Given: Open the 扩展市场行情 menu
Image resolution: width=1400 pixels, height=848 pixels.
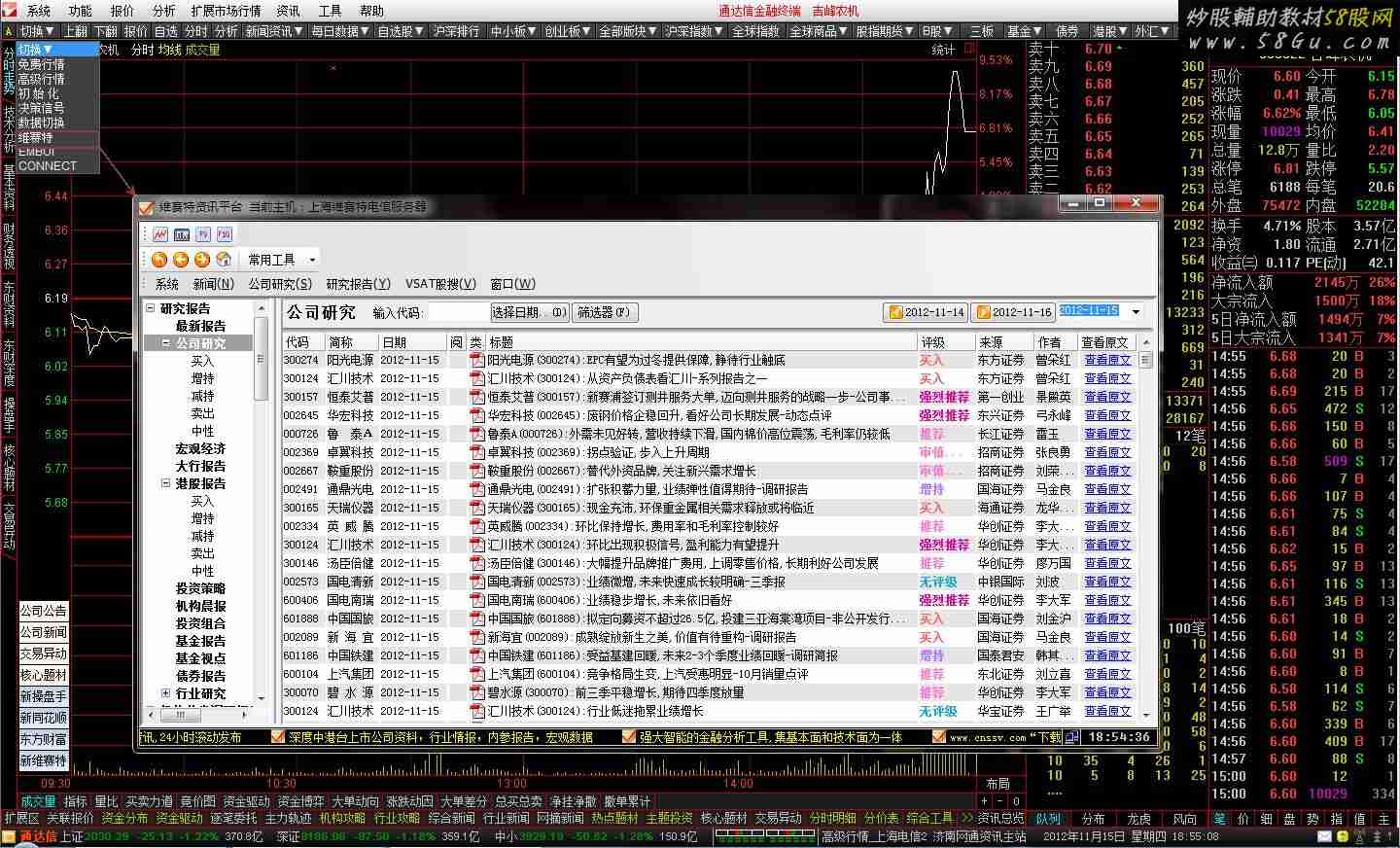Looking at the screenshot, I should click(226, 11).
